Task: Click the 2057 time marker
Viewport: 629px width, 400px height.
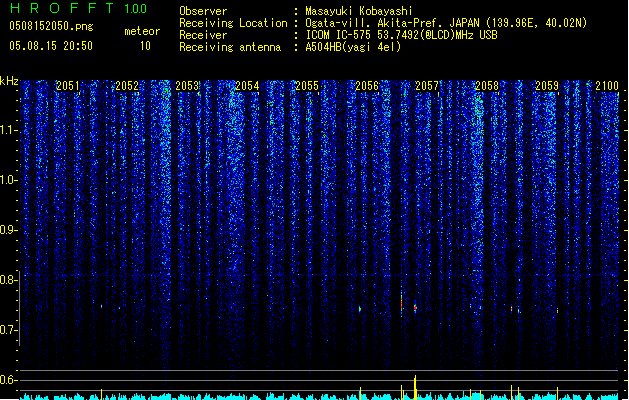Action: pos(427,85)
